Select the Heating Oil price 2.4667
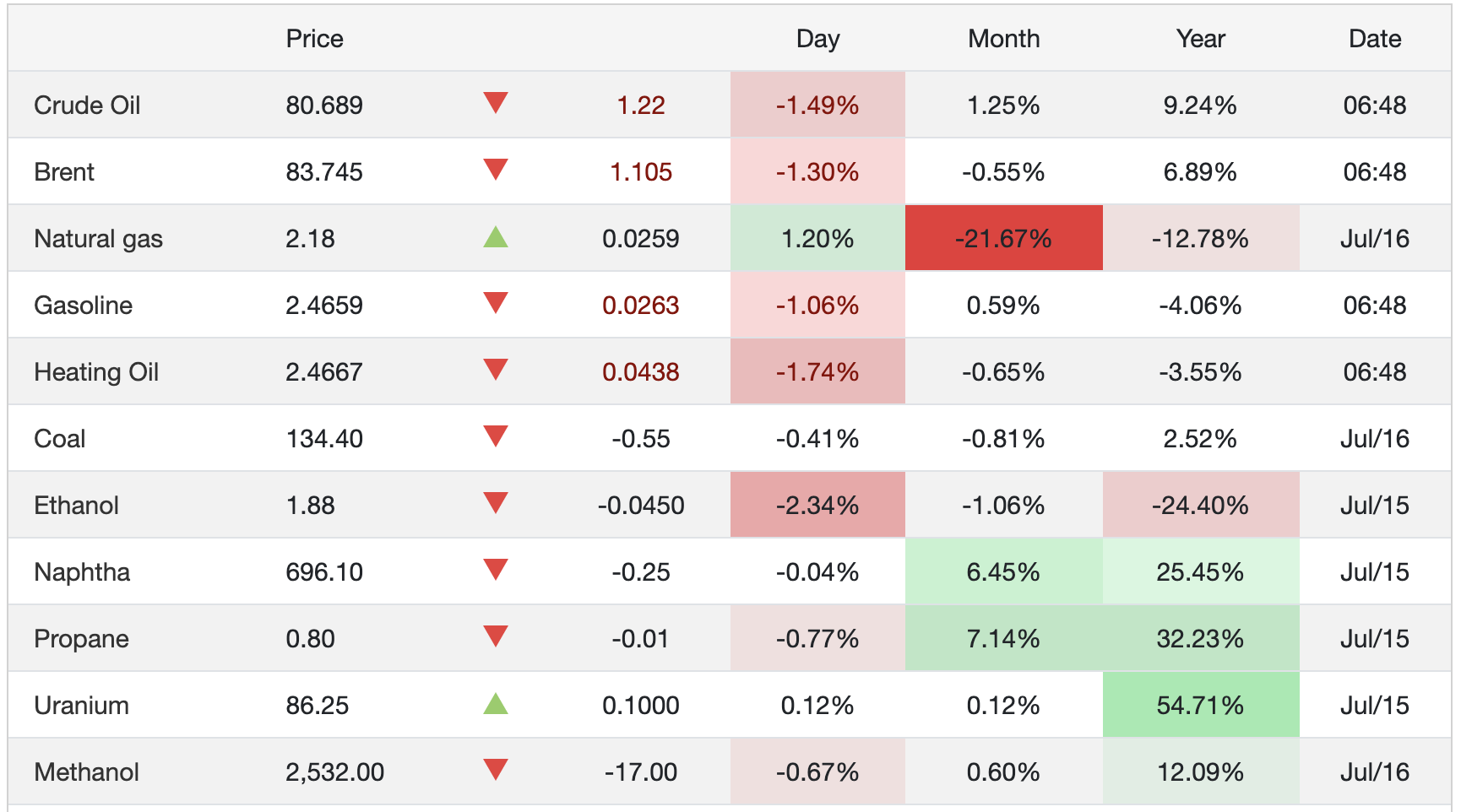Image resolution: width=1461 pixels, height=812 pixels. [x=324, y=372]
